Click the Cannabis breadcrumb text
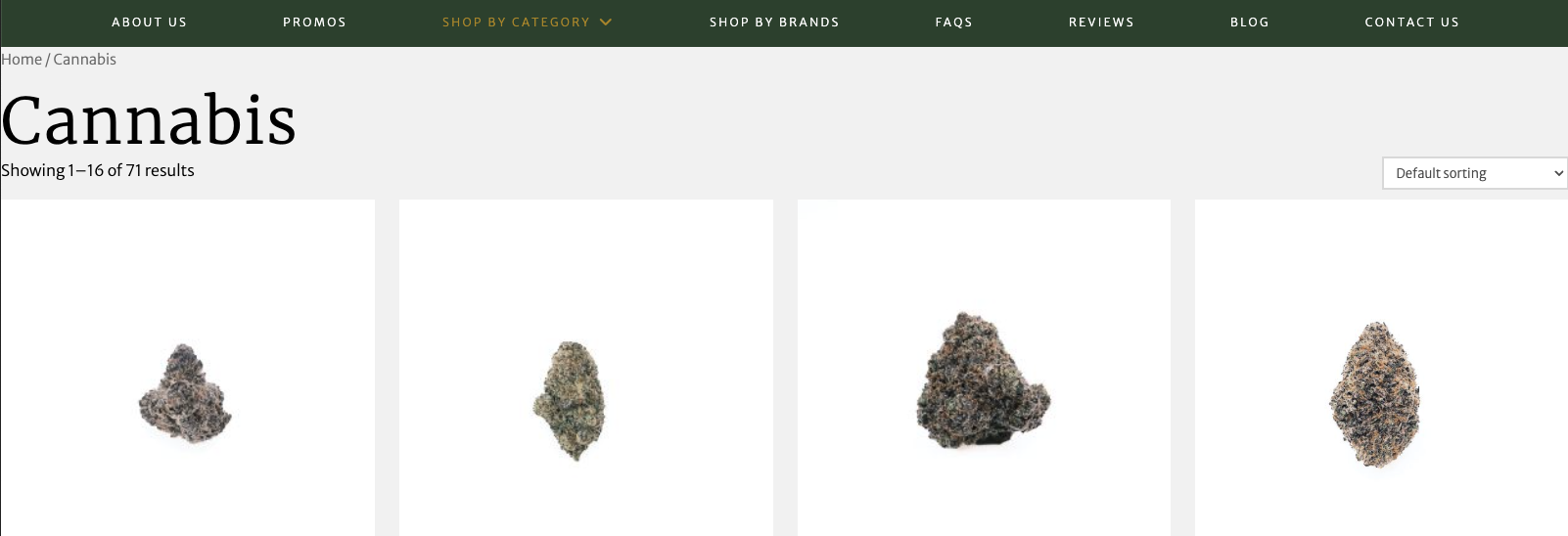 pos(85,60)
